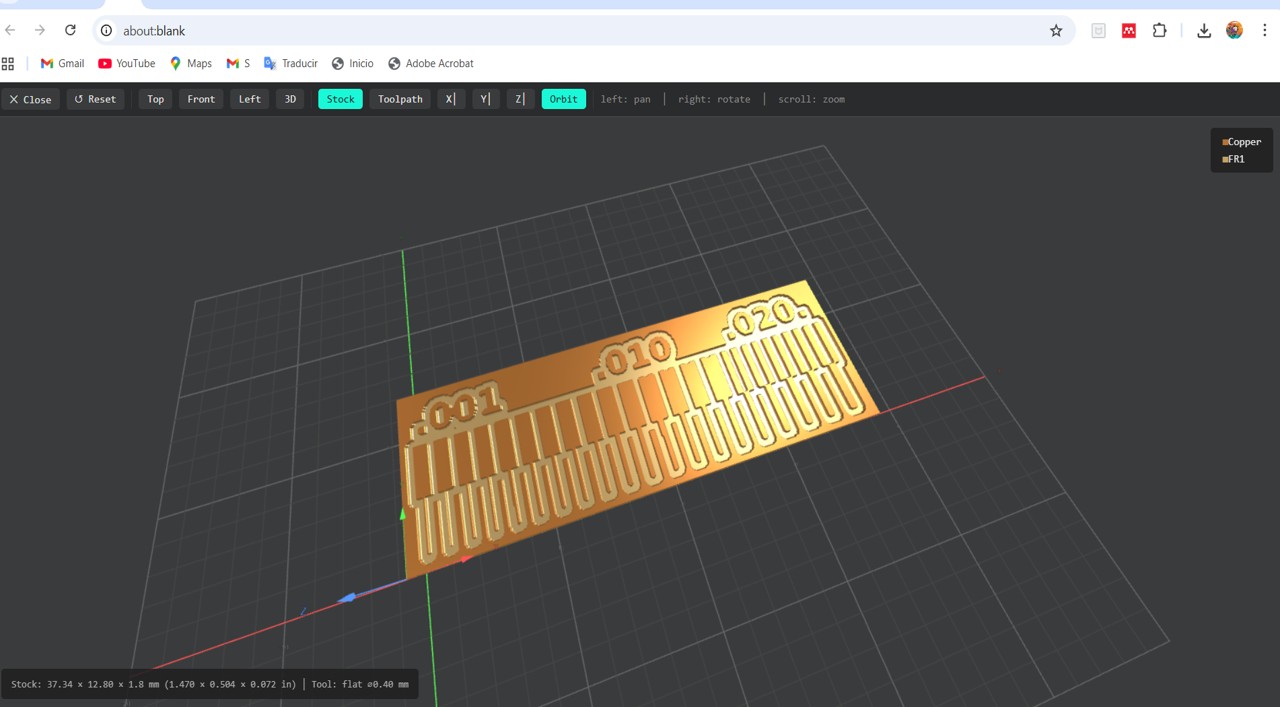Open the YouTube bookmark
Image resolution: width=1280 pixels, height=707 pixels.
coord(126,63)
